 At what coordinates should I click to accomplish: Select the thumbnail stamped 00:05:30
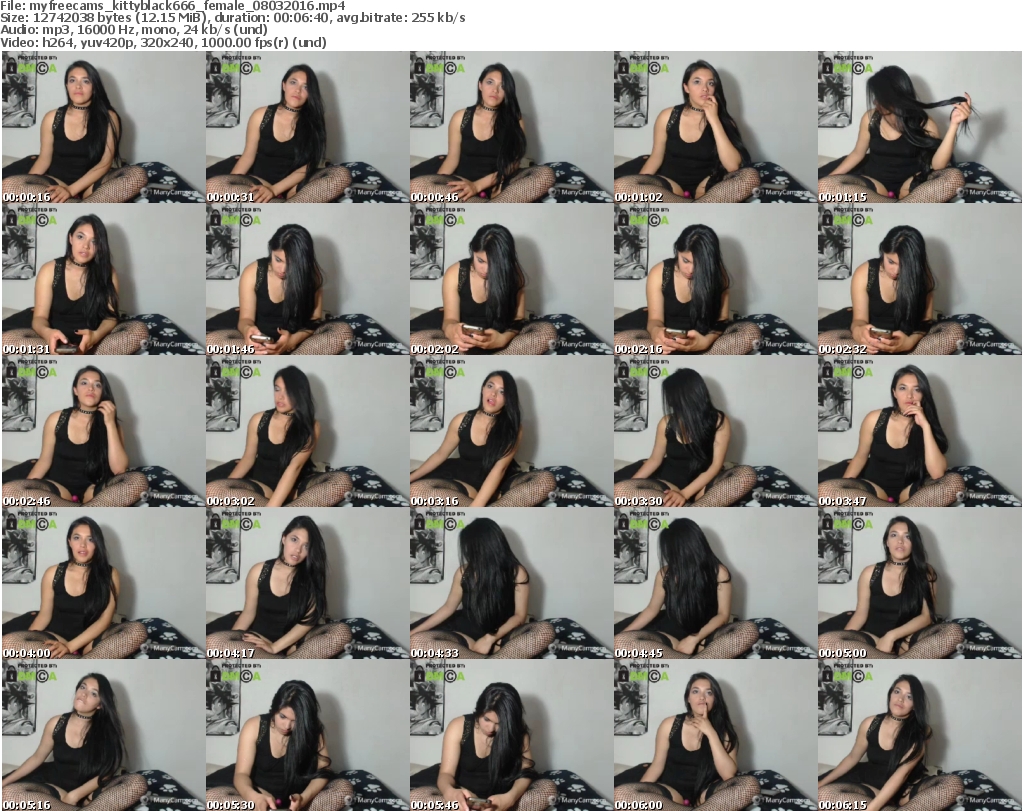point(308,735)
